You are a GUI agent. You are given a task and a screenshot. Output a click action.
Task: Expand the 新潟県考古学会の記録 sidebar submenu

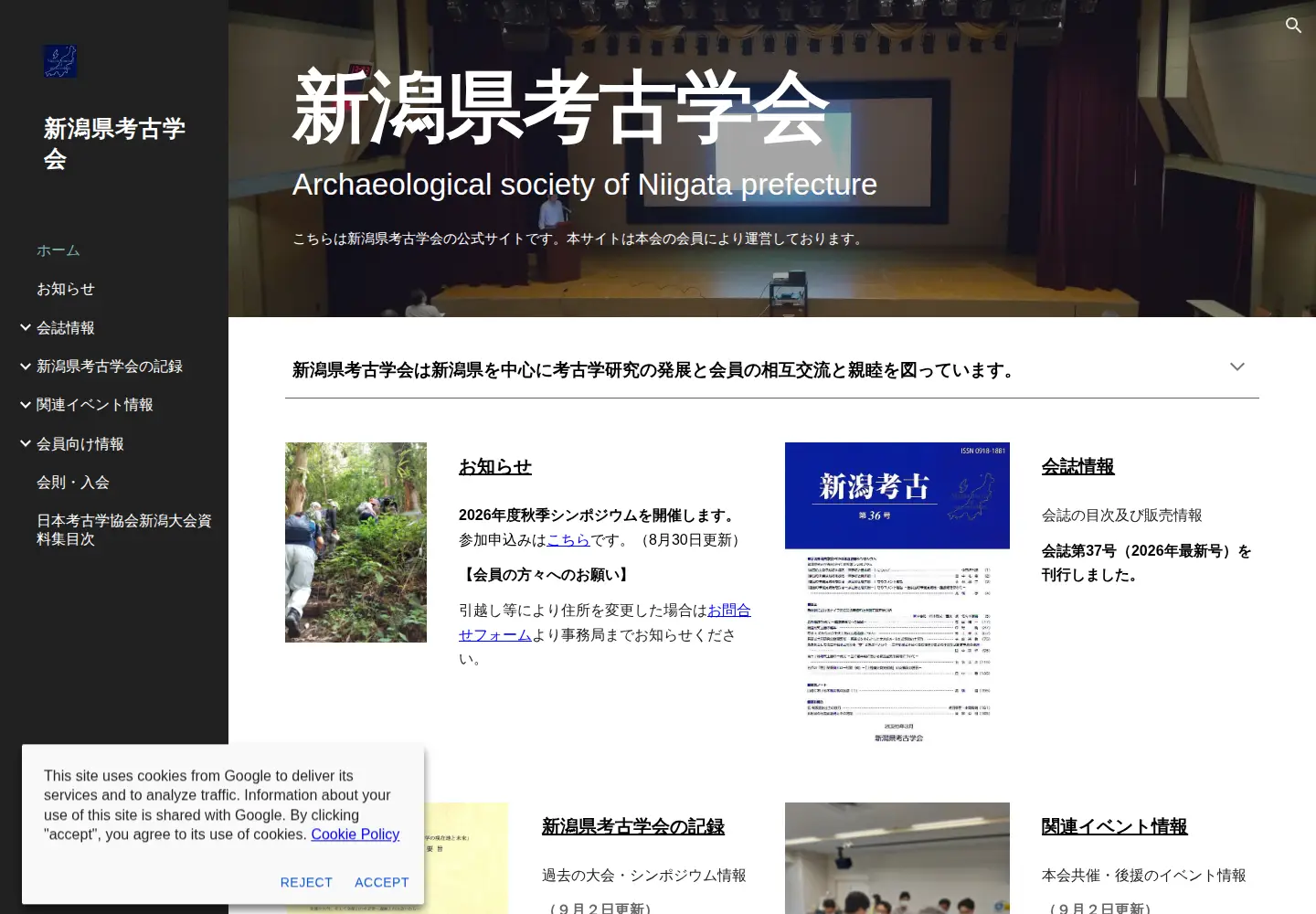click(25, 367)
